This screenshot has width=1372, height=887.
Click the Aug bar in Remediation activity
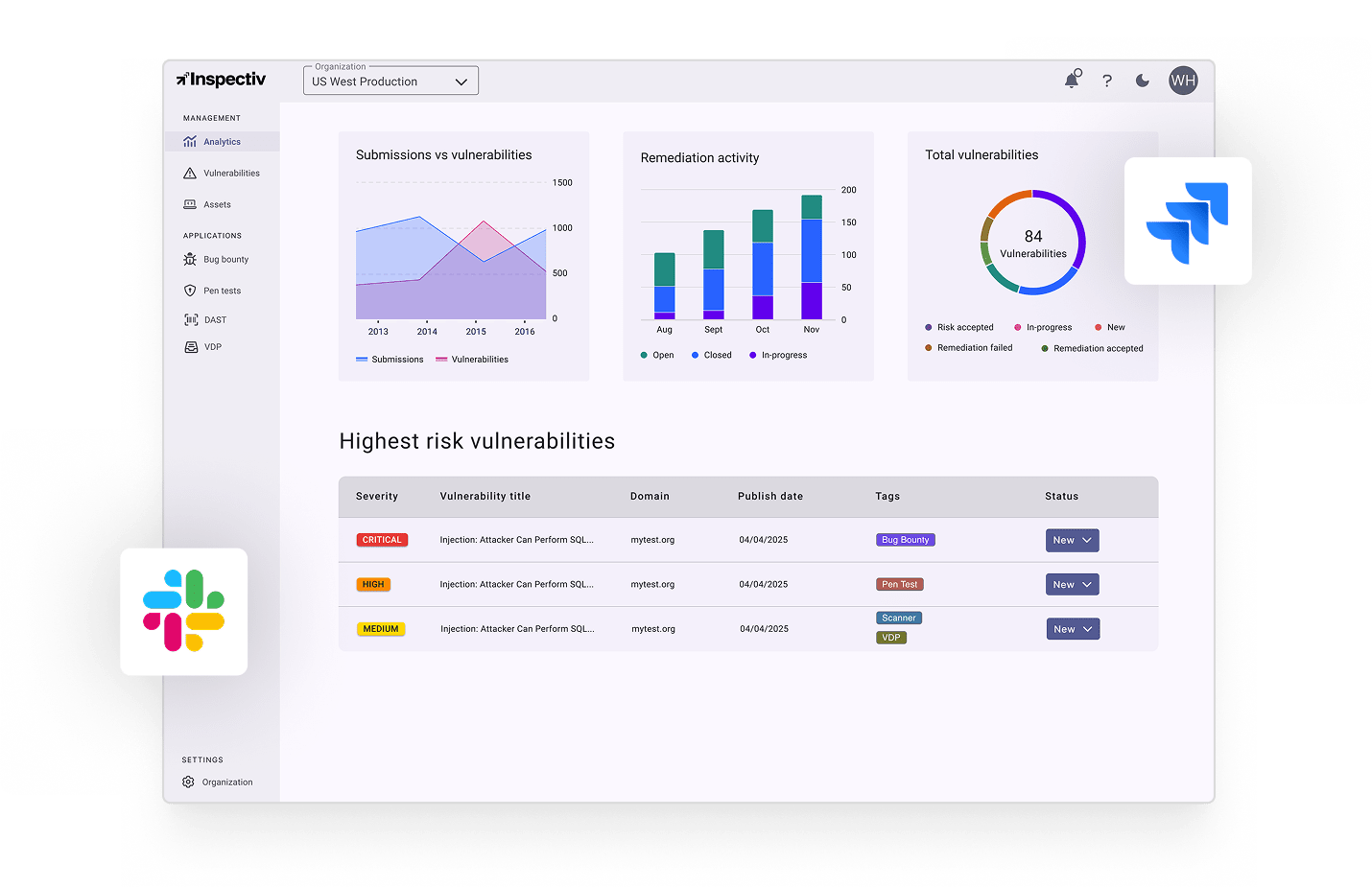[665, 286]
